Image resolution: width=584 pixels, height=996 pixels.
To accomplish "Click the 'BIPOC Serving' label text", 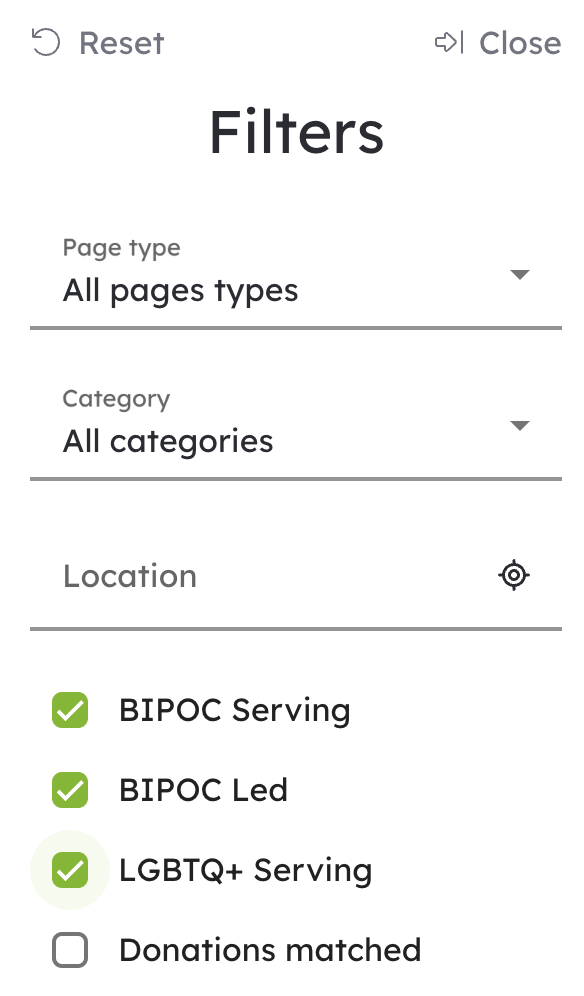I will [234, 710].
